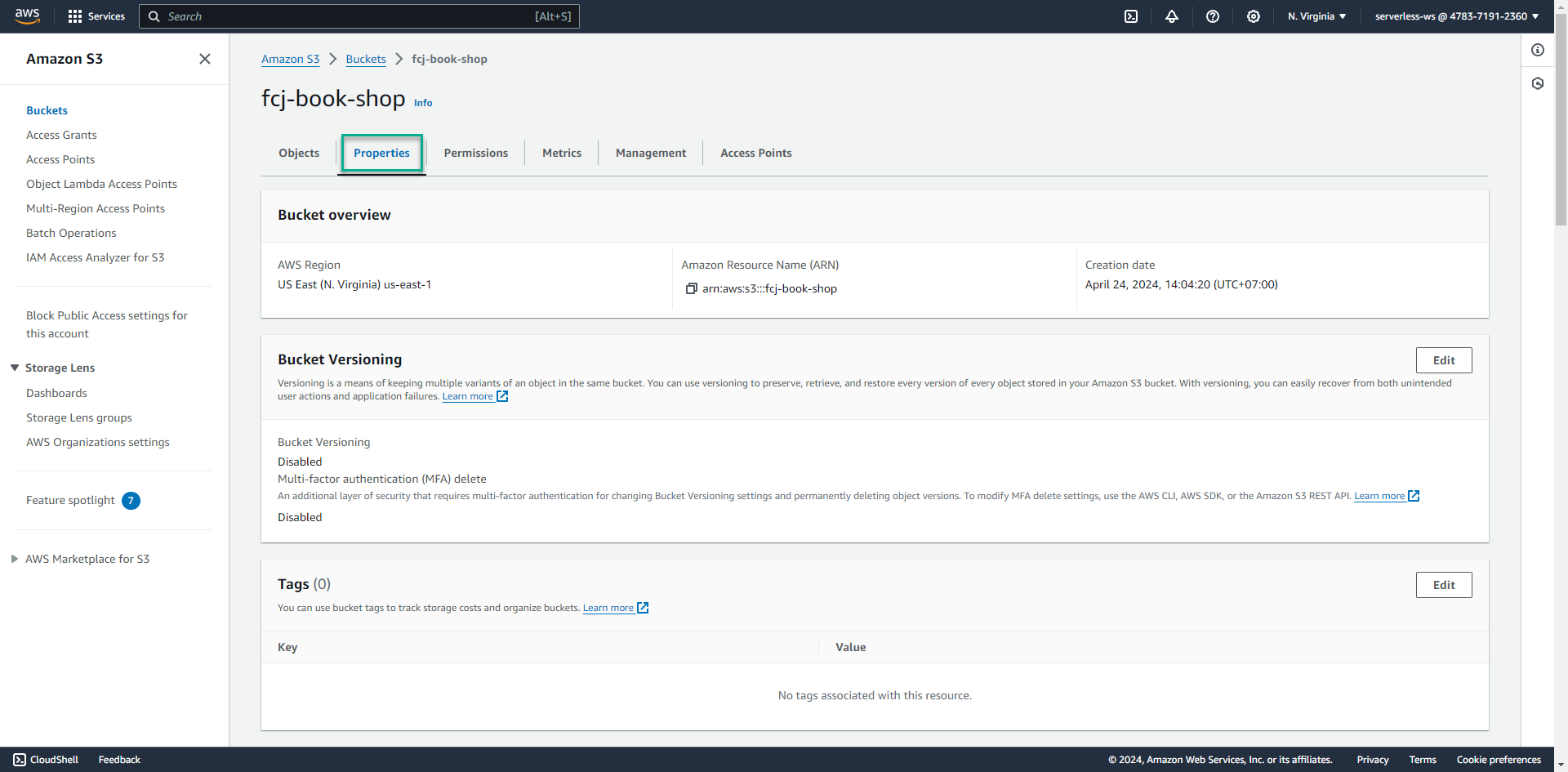Open the settings gear menu
This screenshot has width=1568, height=772.
click(x=1254, y=16)
